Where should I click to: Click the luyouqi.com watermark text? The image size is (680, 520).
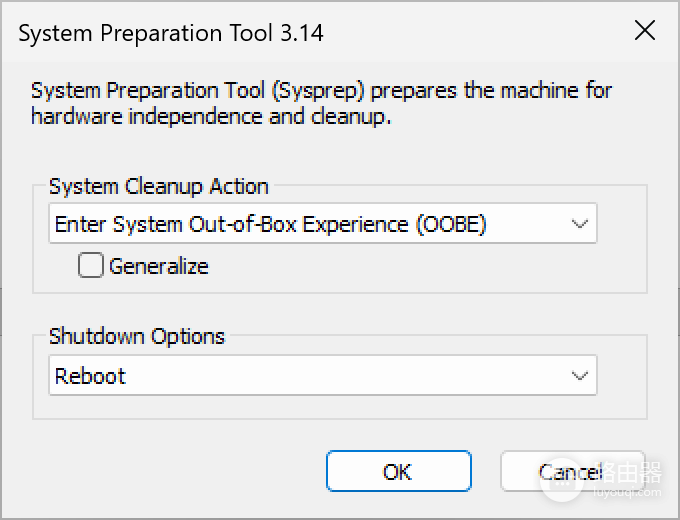pos(627,492)
